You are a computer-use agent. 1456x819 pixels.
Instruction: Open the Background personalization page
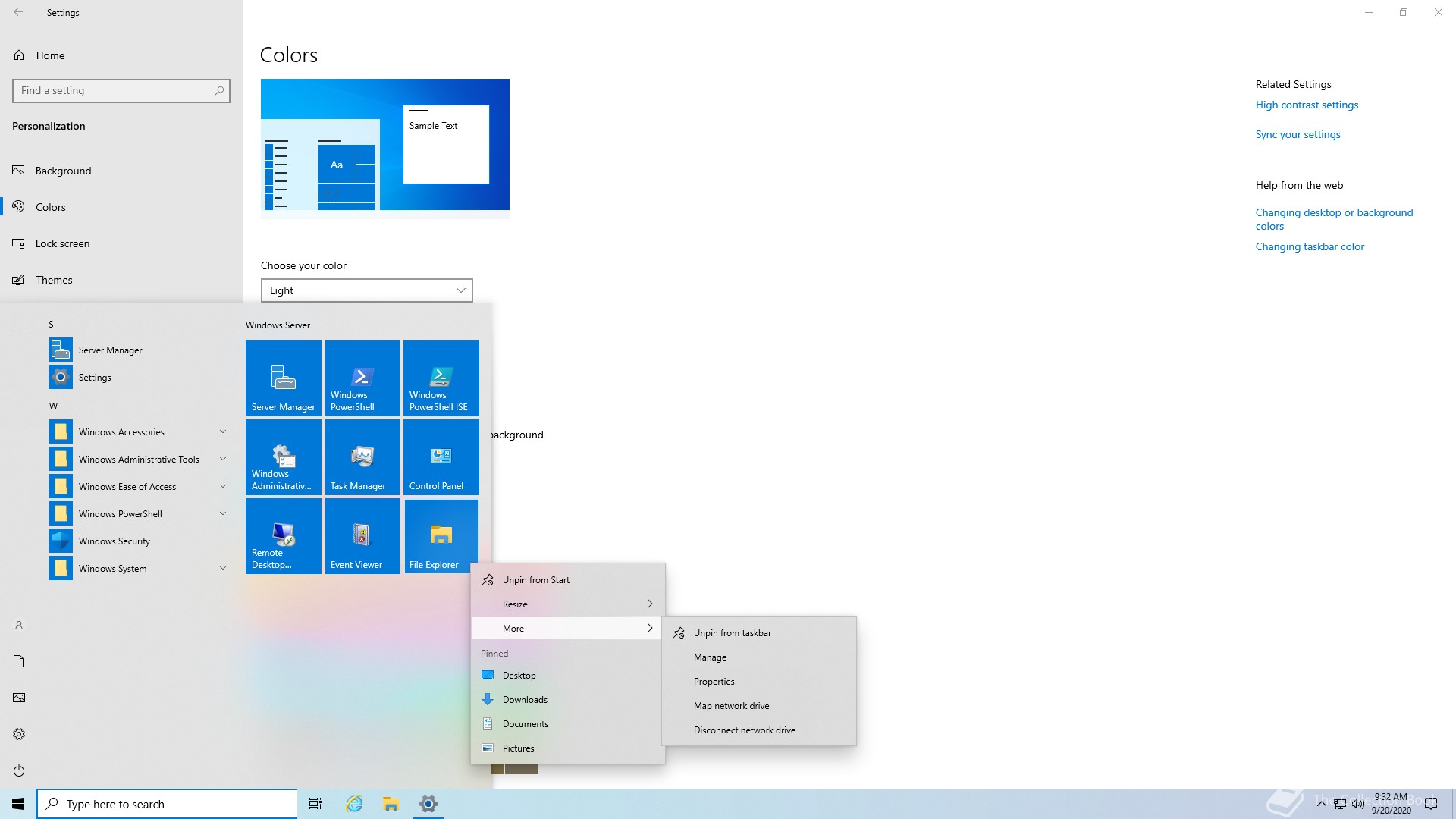coord(121,171)
